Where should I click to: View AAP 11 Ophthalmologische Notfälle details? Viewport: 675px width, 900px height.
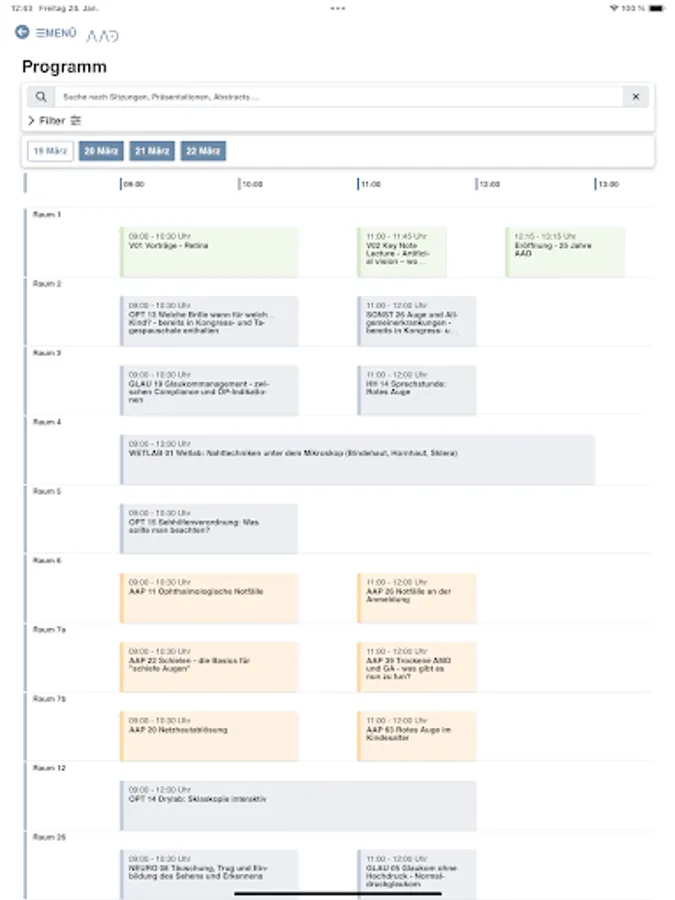tap(208, 597)
